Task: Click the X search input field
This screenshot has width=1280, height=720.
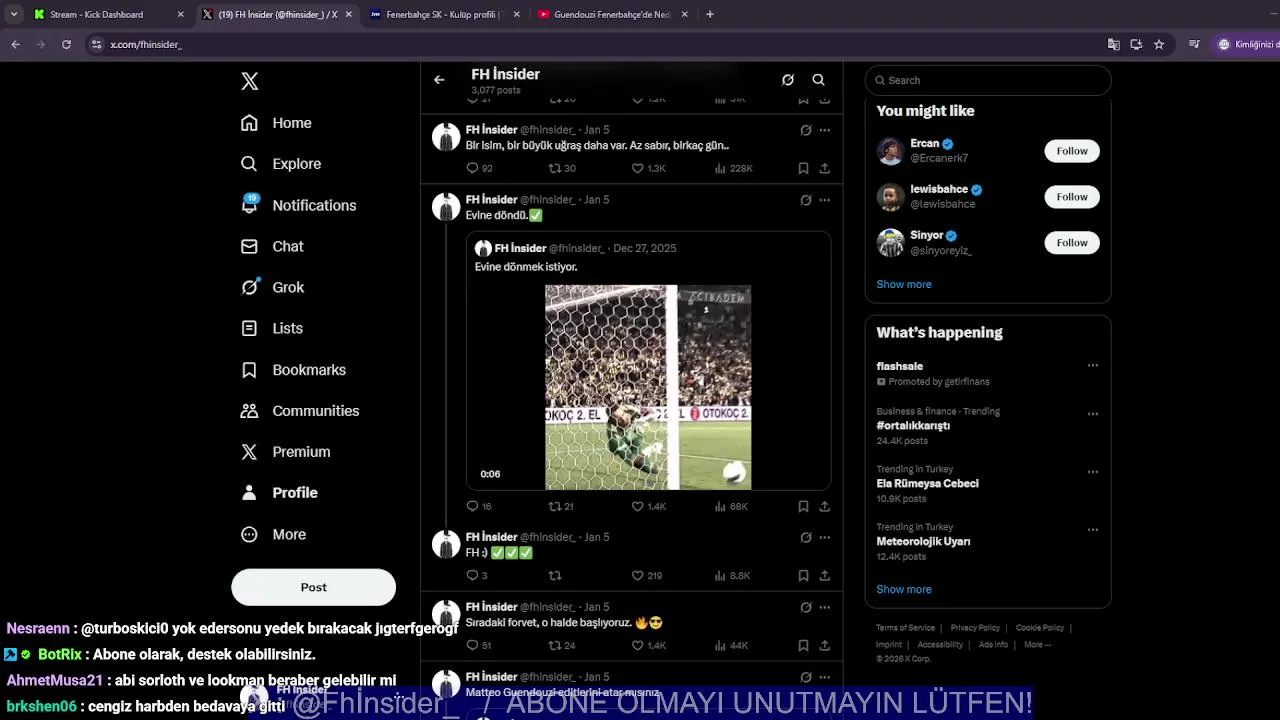Action: (x=988, y=80)
